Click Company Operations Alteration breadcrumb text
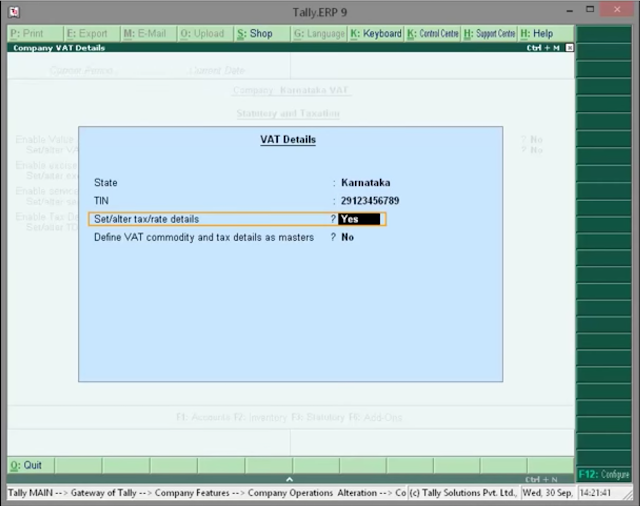Viewport: 640px width, 506px height. pos(312,493)
